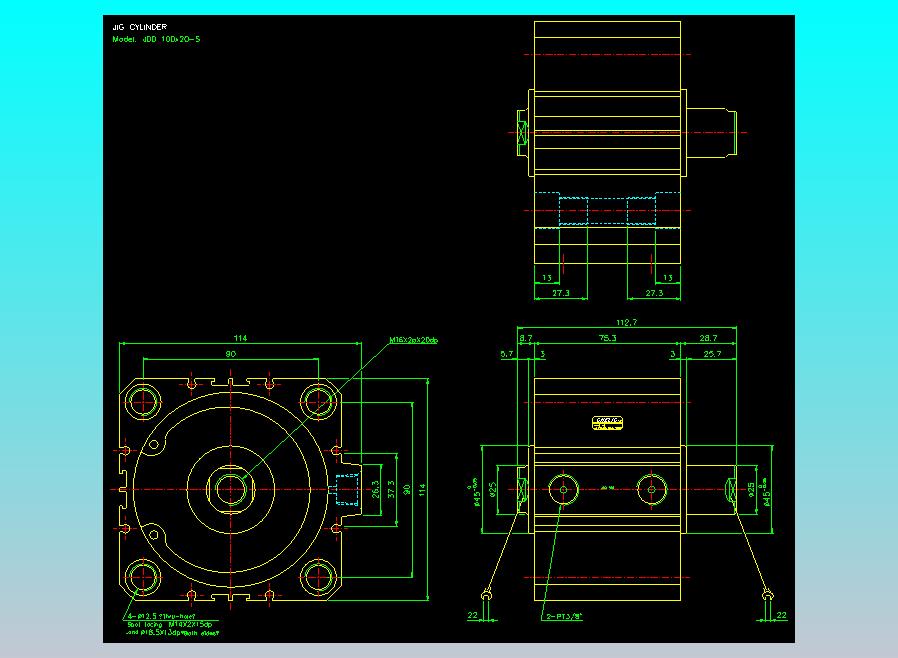Select the 28.7 dimension in side view
Screen dimensions: 898x658
[x=708, y=339]
